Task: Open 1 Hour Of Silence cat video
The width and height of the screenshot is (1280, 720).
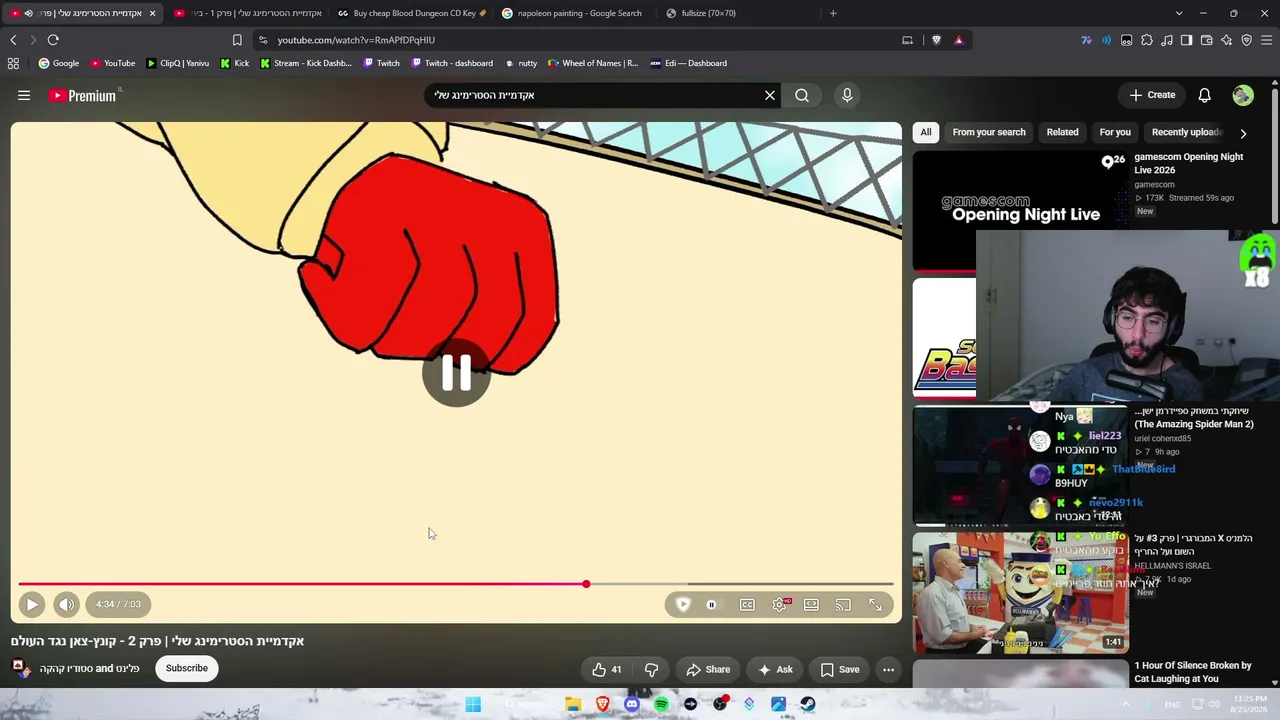Action: pos(1193,672)
